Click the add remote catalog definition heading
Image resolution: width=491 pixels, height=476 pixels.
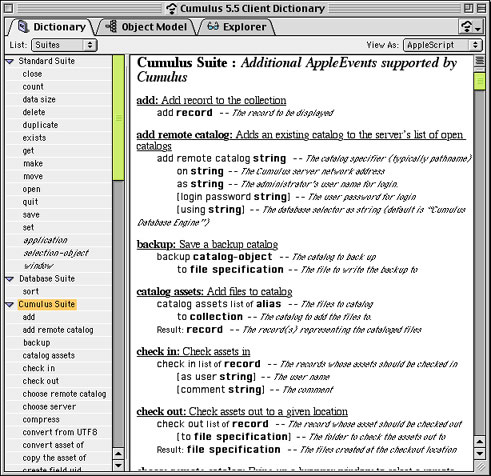coord(301,140)
